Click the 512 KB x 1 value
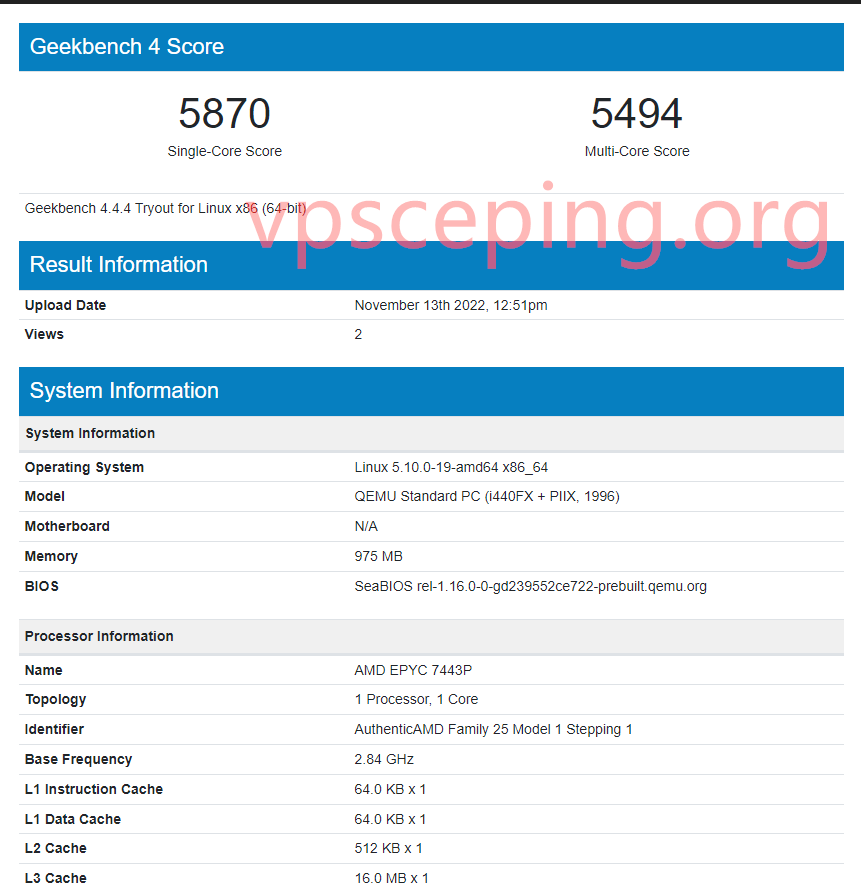The height and width of the screenshot is (885, 861). pos(388,849)
